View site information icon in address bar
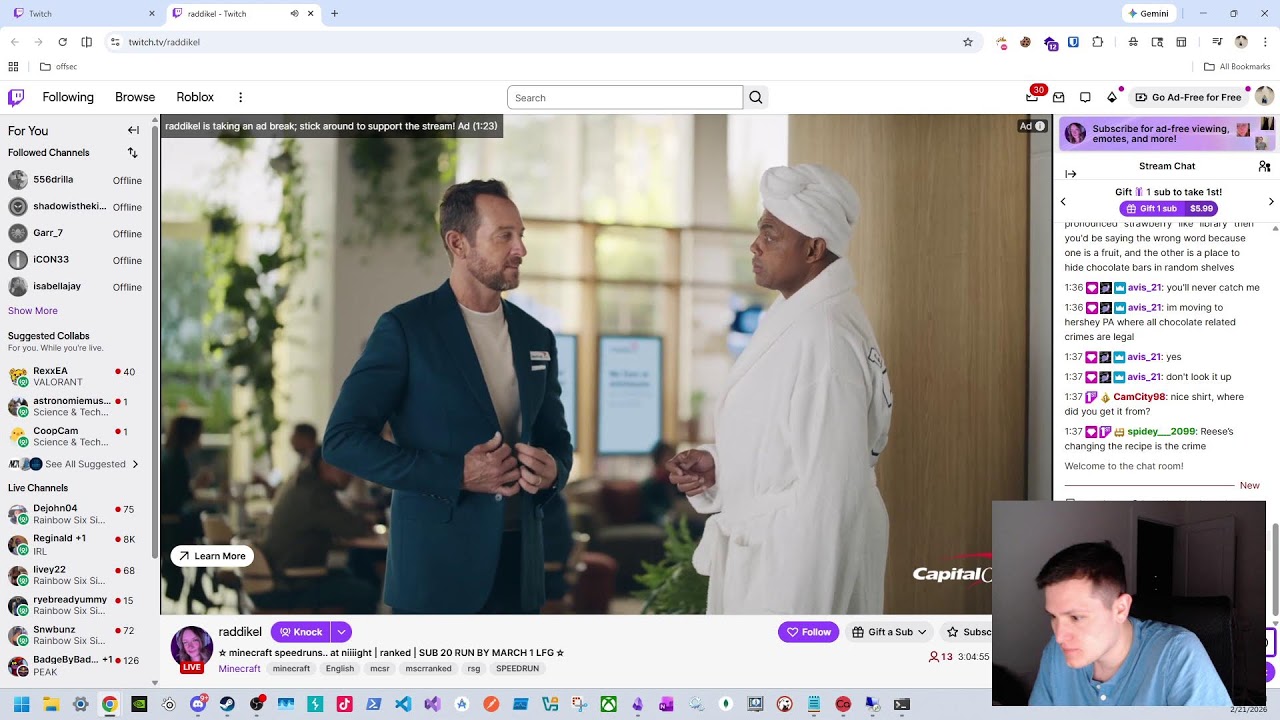The image size is (1280, 720). click(115, 42)
